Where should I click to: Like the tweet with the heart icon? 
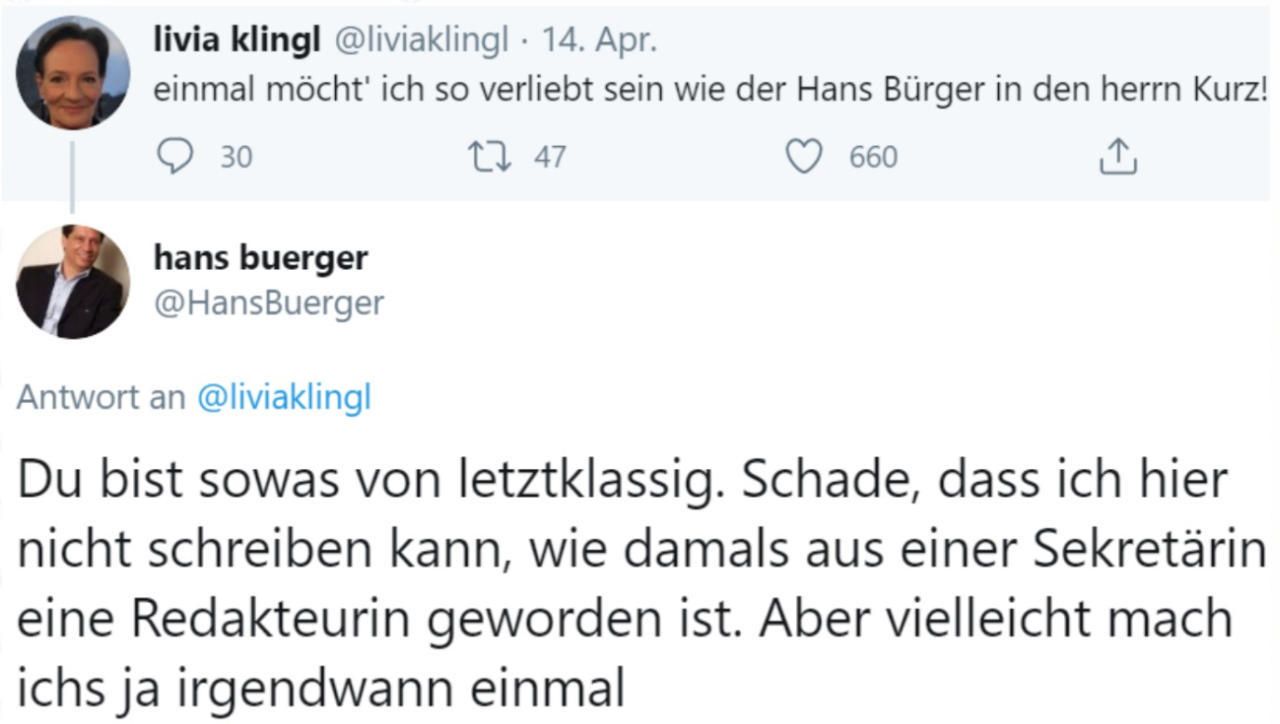[804, 157]
